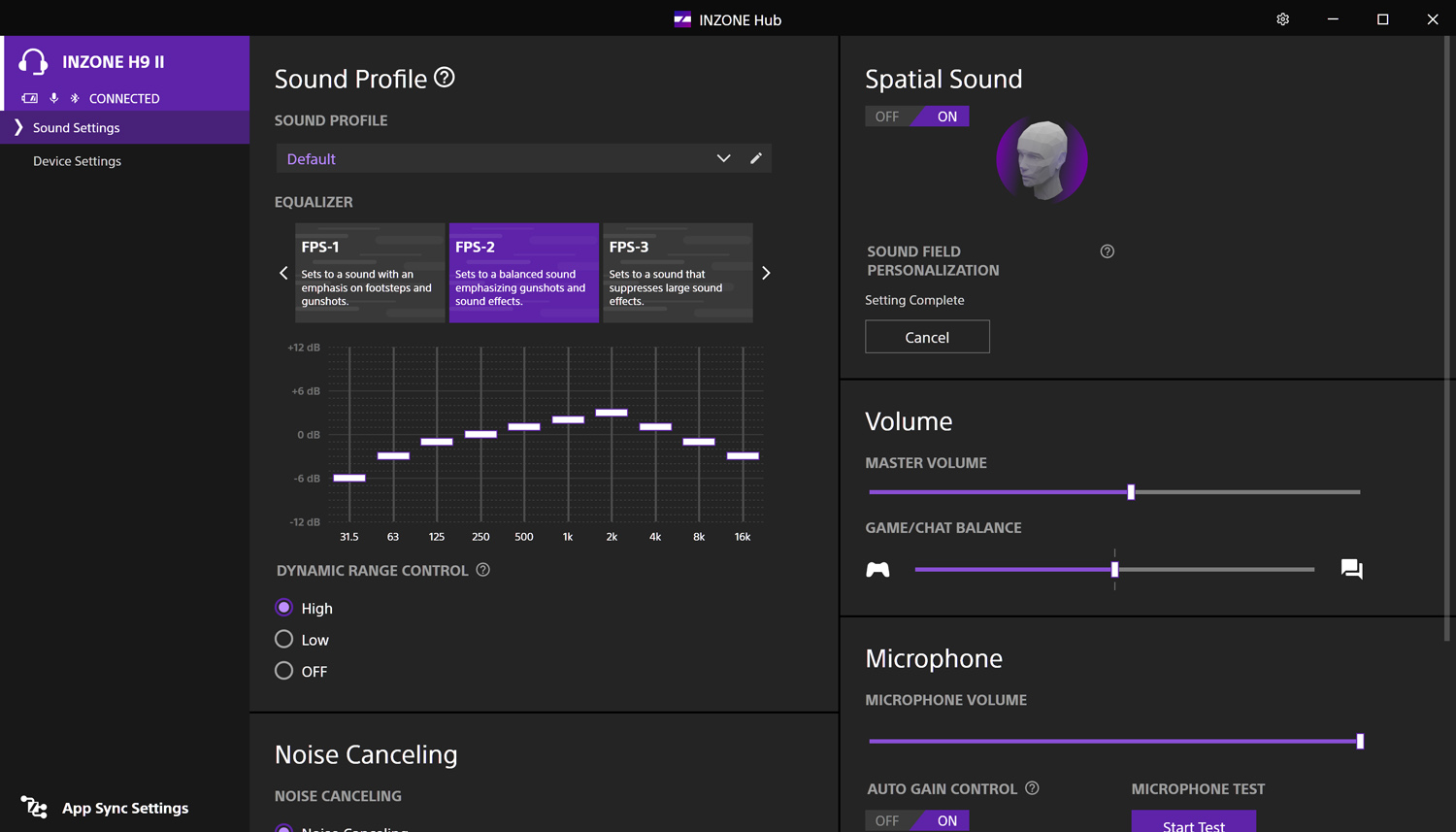Viewport: 1456px width, 832px height.
Task: Click the Dynamic Range Control help icon
Action: pyautogui.click(x=482, y=570)
